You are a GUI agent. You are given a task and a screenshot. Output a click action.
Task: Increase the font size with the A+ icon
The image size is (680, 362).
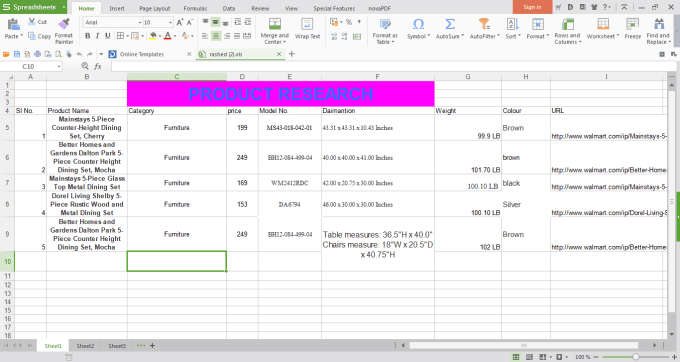[x=180, y=22]
